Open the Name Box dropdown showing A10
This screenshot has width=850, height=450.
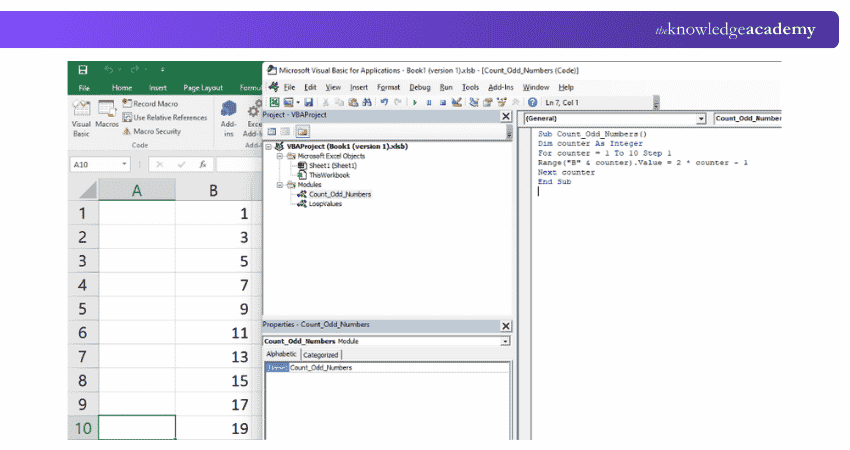124,164
